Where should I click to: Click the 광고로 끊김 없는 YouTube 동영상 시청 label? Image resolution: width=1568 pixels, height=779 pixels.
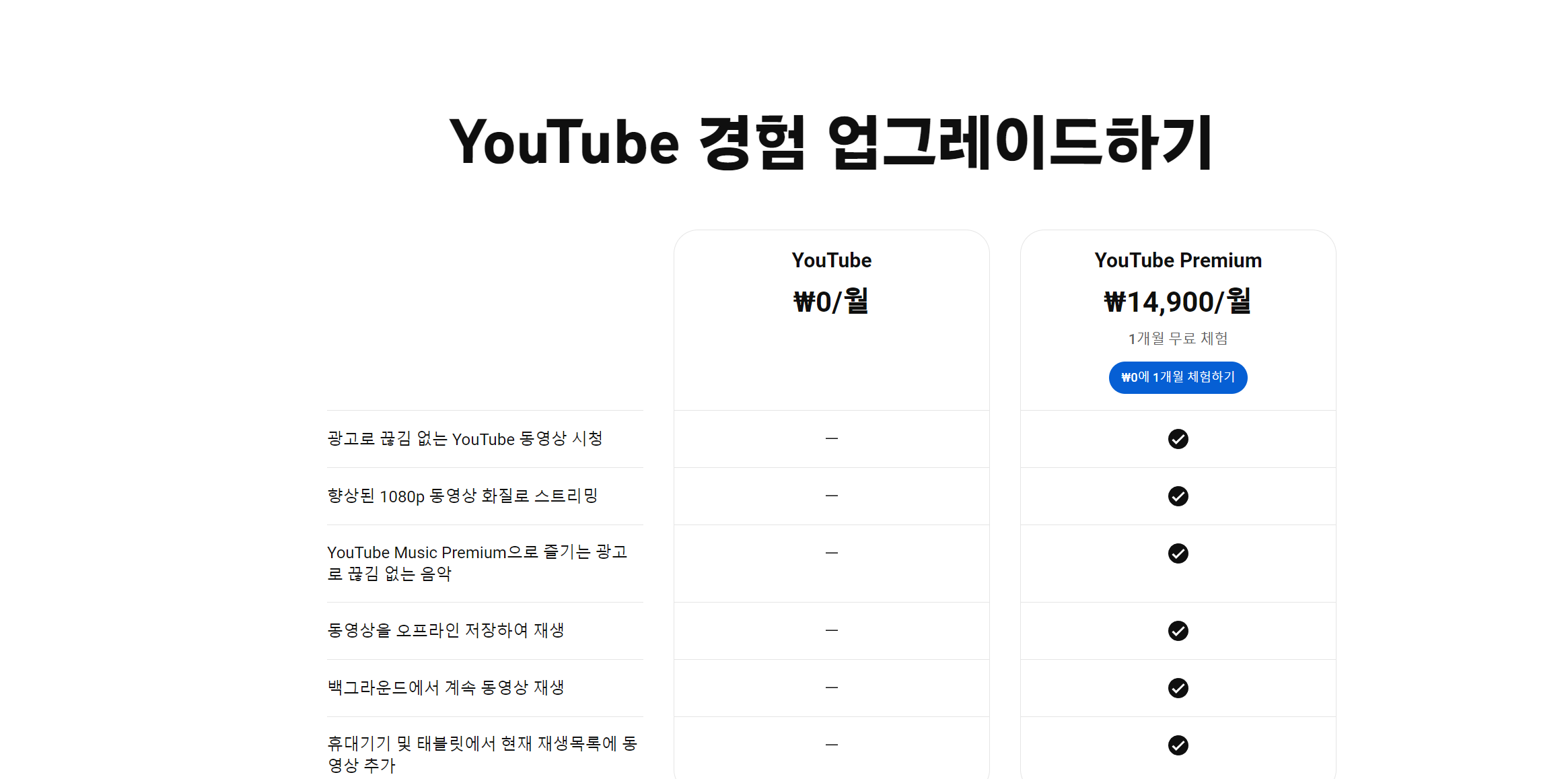pyautogui.click(x=464, y=439)
